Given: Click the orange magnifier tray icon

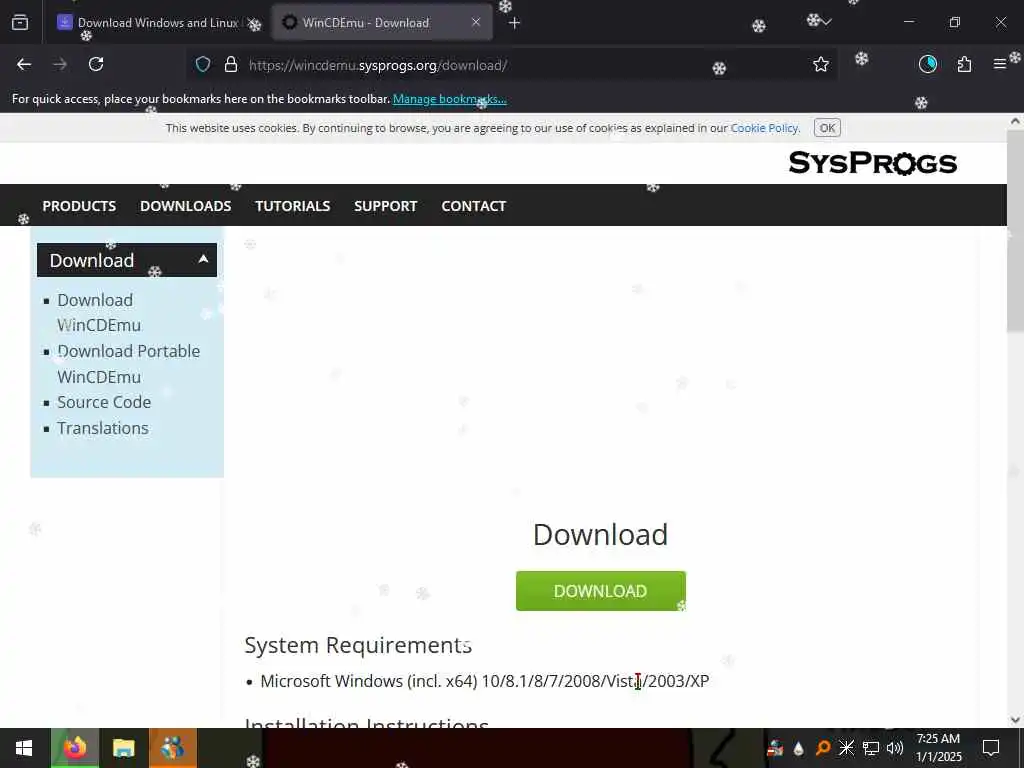Looking at the screenshot, I should coord(823,748).
